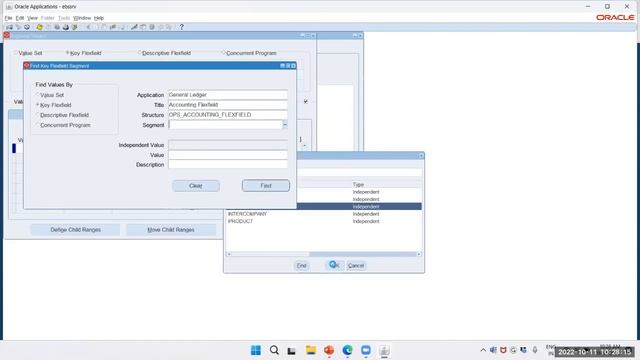Click the Value input field
640x360 pixels.
(x=228, y=155)
